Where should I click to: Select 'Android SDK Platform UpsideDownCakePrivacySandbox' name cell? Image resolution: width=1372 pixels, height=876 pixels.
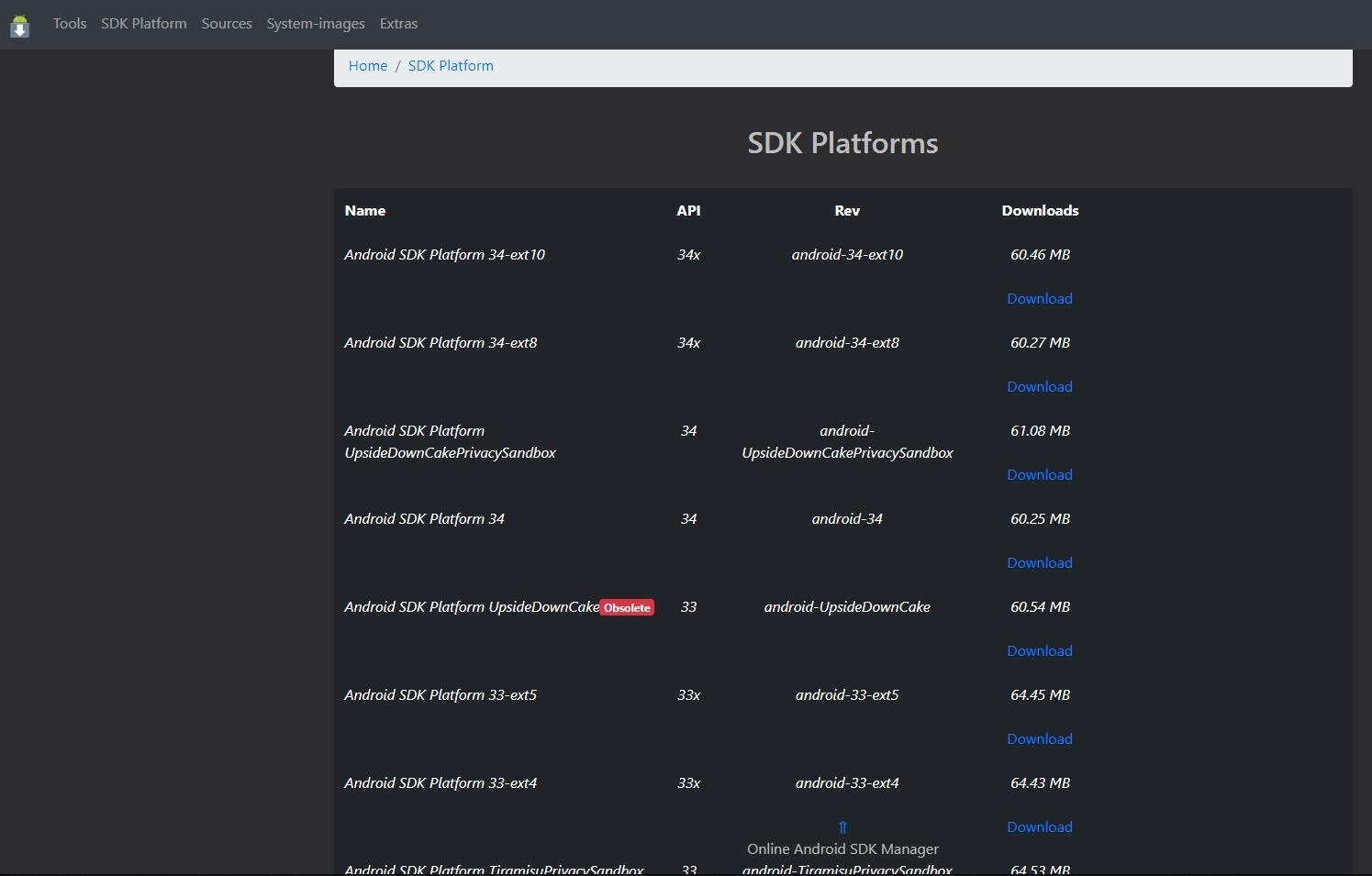450,442
